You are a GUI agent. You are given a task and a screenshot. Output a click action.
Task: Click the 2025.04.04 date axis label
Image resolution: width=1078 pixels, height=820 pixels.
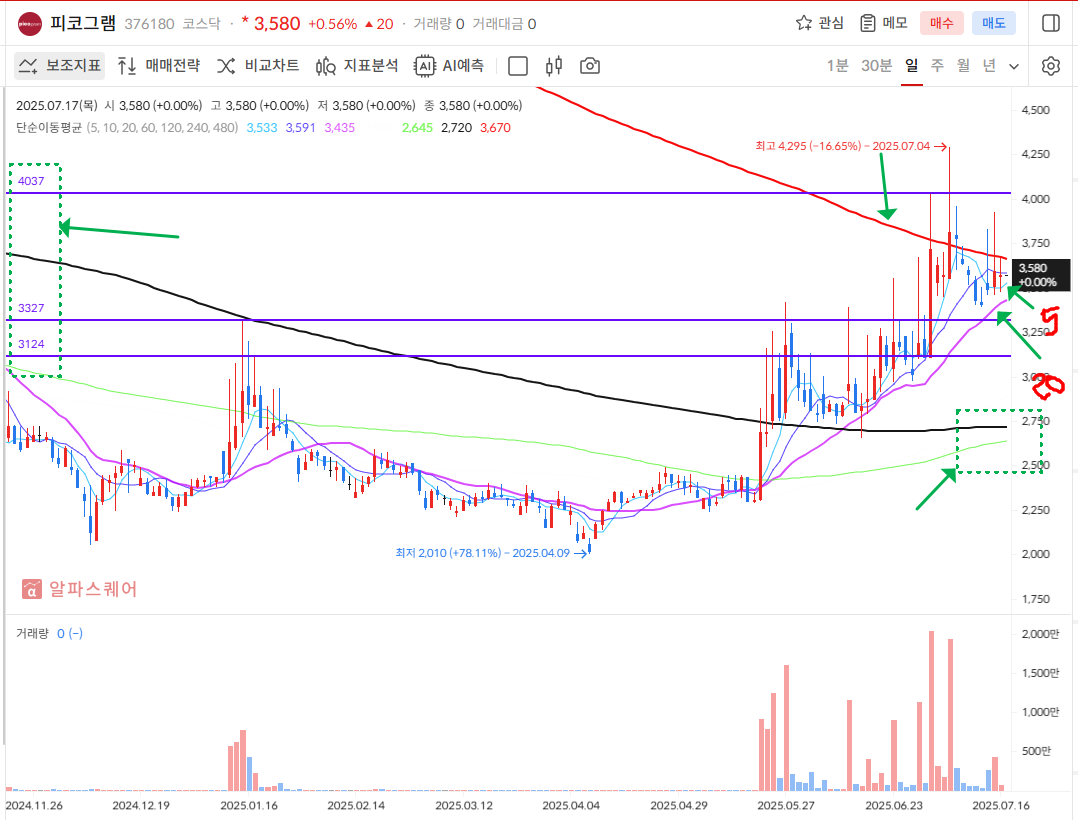coord(571,806)
